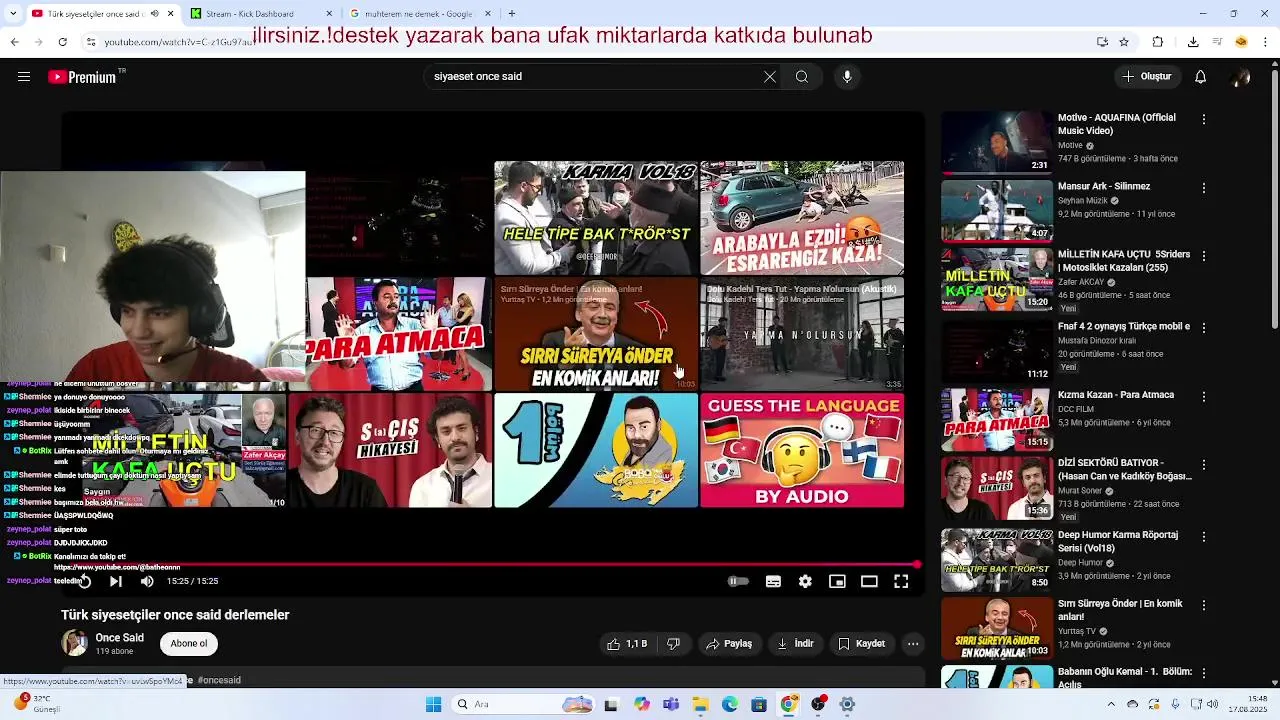Skip to the next video in player
This screenshot has width=1280, height=720.
tap(116, 581)
